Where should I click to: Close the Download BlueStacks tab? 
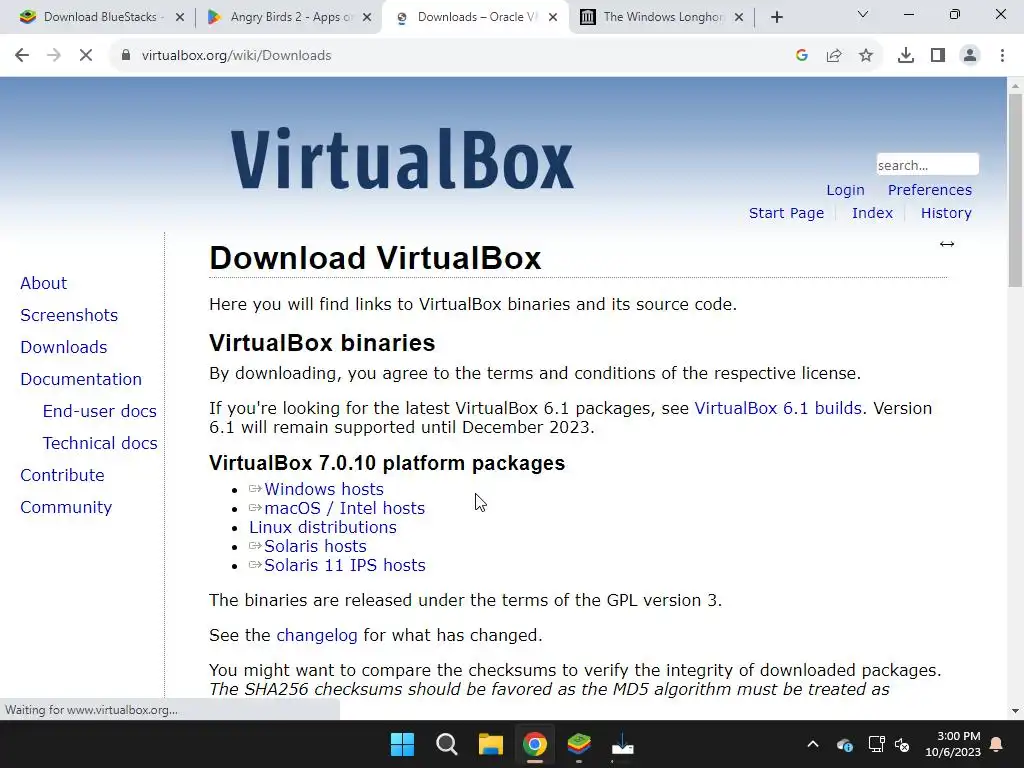[180, 17]
